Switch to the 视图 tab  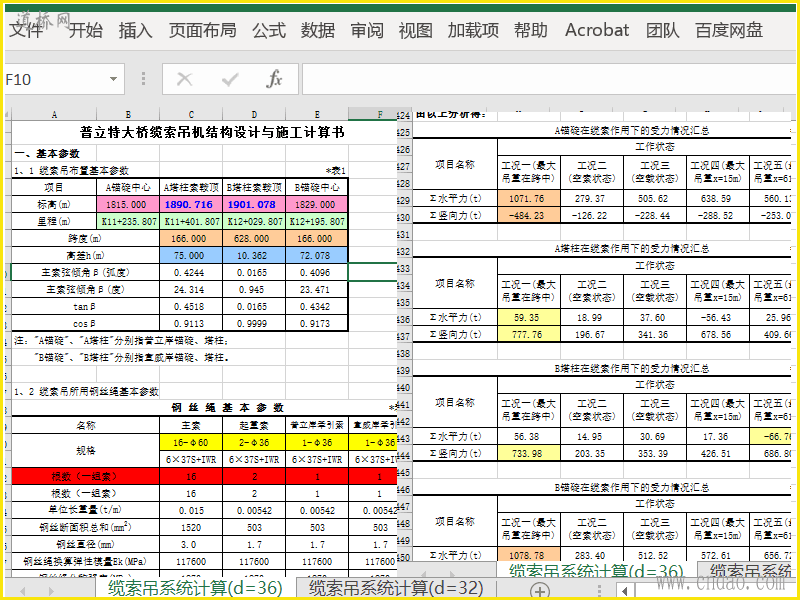coord(415,30)
